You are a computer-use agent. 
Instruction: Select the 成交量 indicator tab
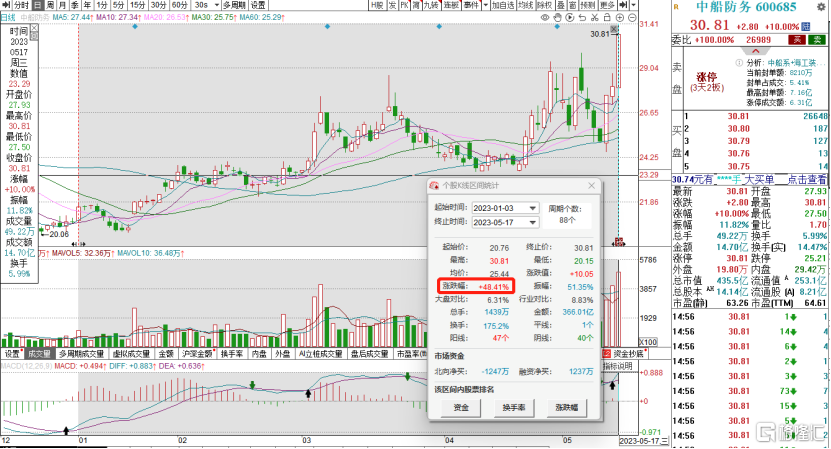(x=39, y=354)
